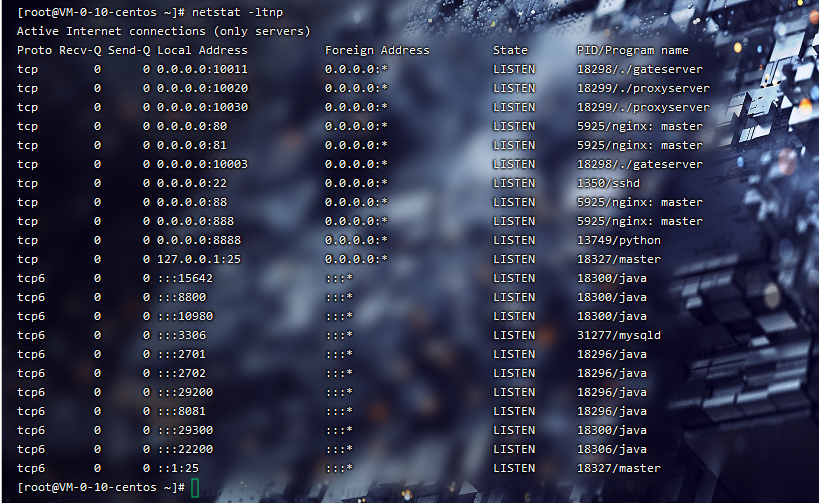Click the 0.0.0.0:8888 local address

point(199,240)
